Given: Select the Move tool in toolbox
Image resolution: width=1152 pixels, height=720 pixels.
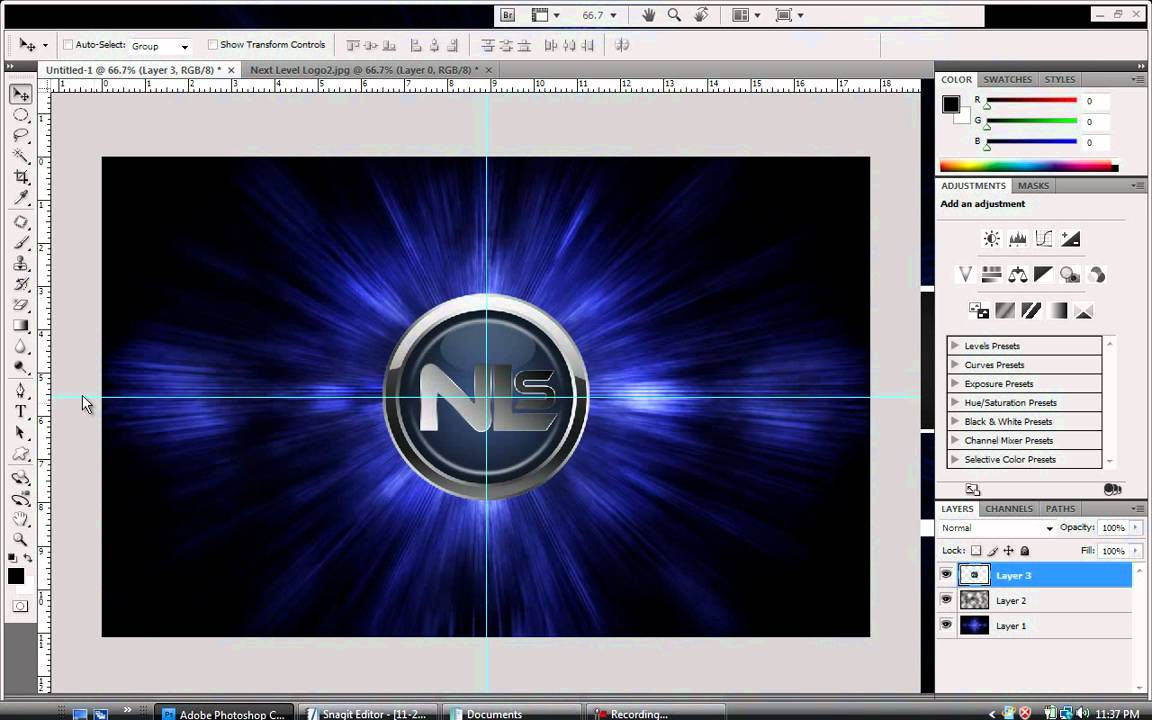Looking at the screenshot, I should (x=21, y=94).
